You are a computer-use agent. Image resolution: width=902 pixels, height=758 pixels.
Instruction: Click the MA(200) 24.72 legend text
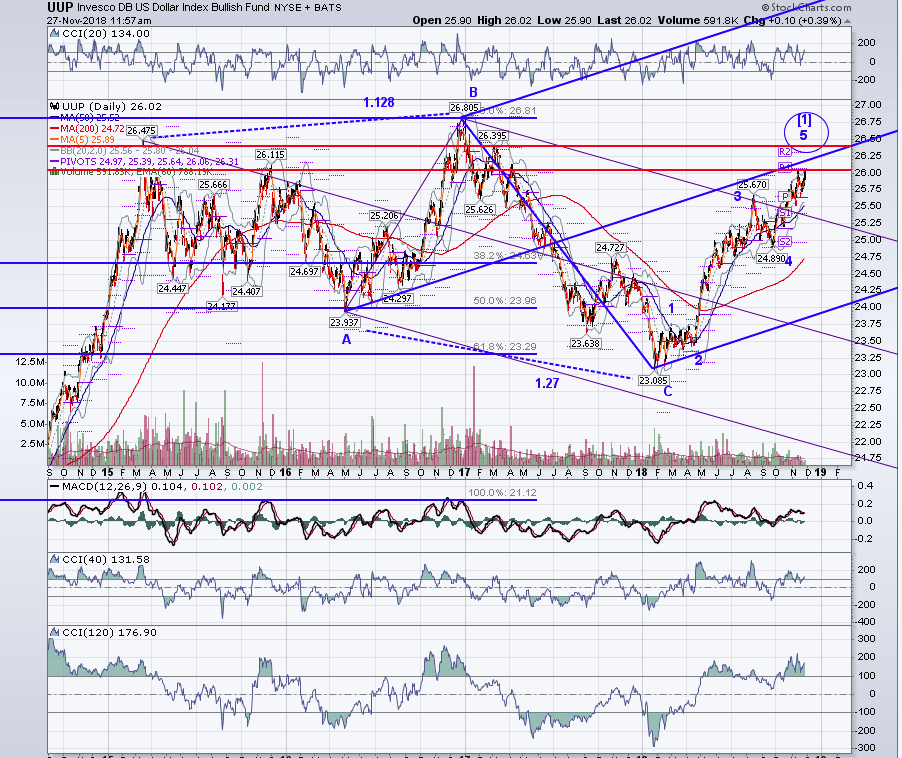pos(93,129)
